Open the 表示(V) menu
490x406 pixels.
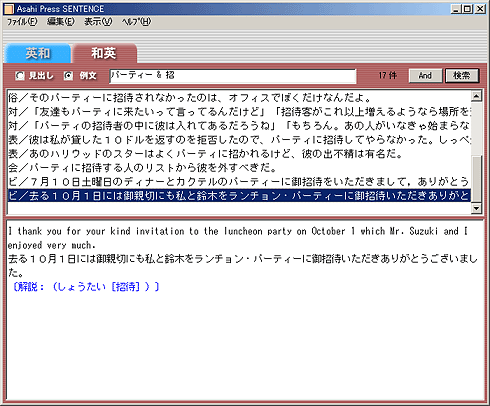point(98,22)
